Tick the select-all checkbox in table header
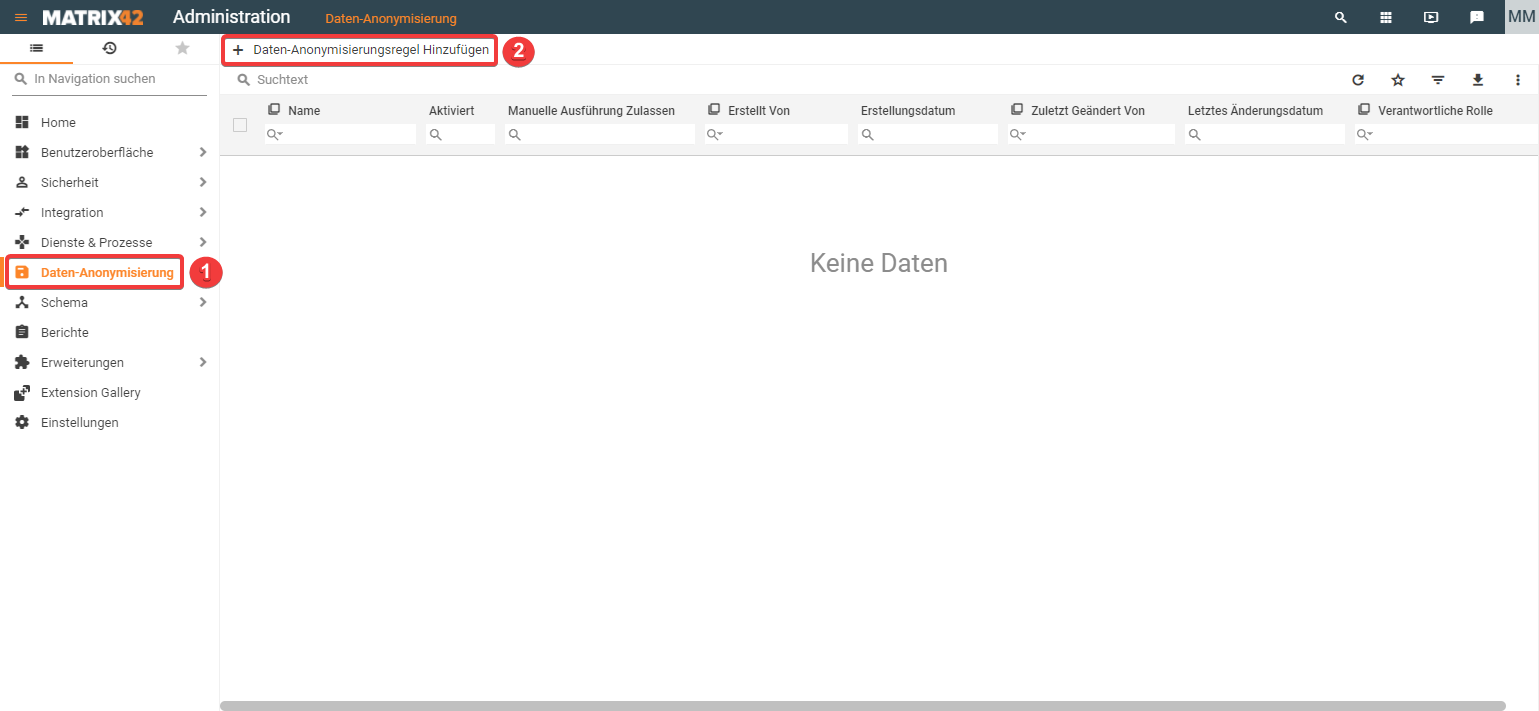The width and height of the screenshot is (1539, 711). tap(240, 125)
